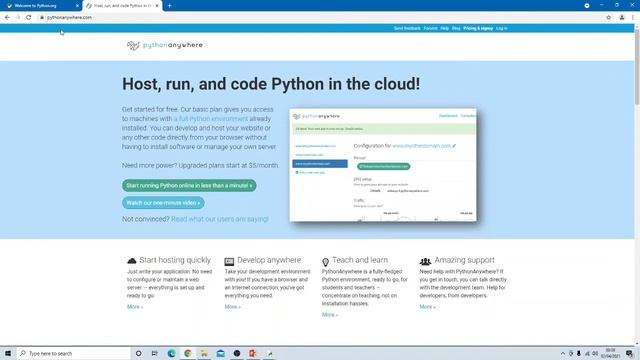Open the full Python environment link
The image size is (640, 360).
coord(211,119)
